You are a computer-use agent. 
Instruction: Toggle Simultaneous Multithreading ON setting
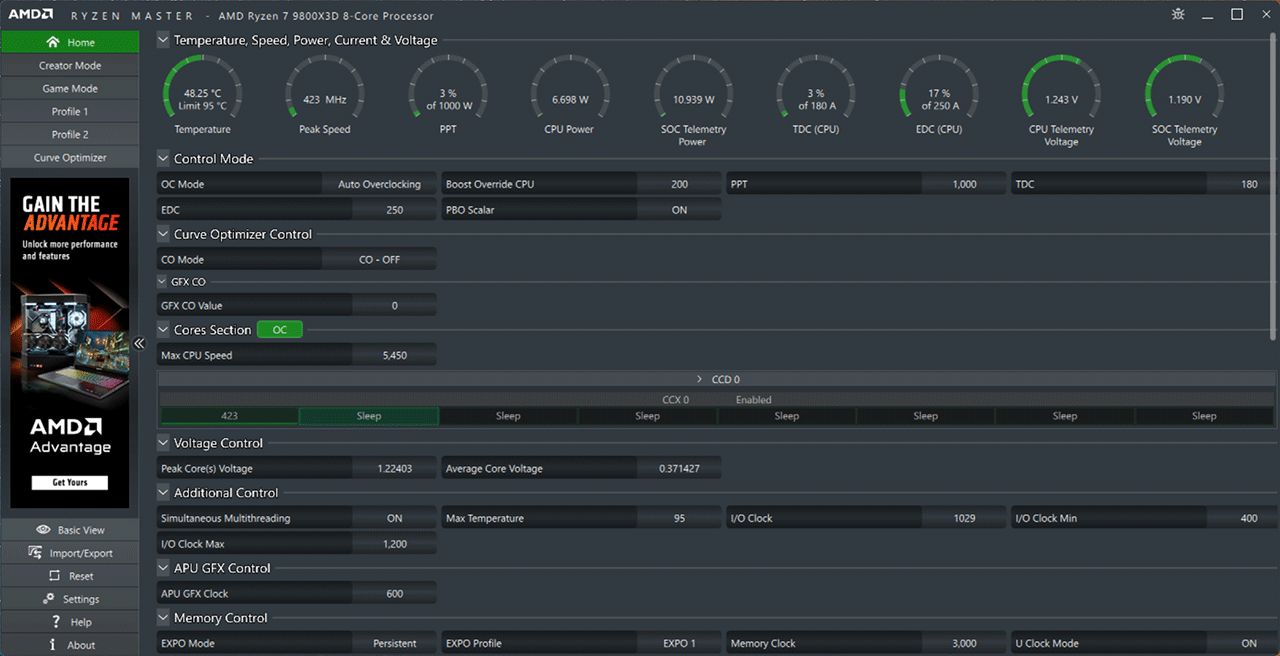394,518
